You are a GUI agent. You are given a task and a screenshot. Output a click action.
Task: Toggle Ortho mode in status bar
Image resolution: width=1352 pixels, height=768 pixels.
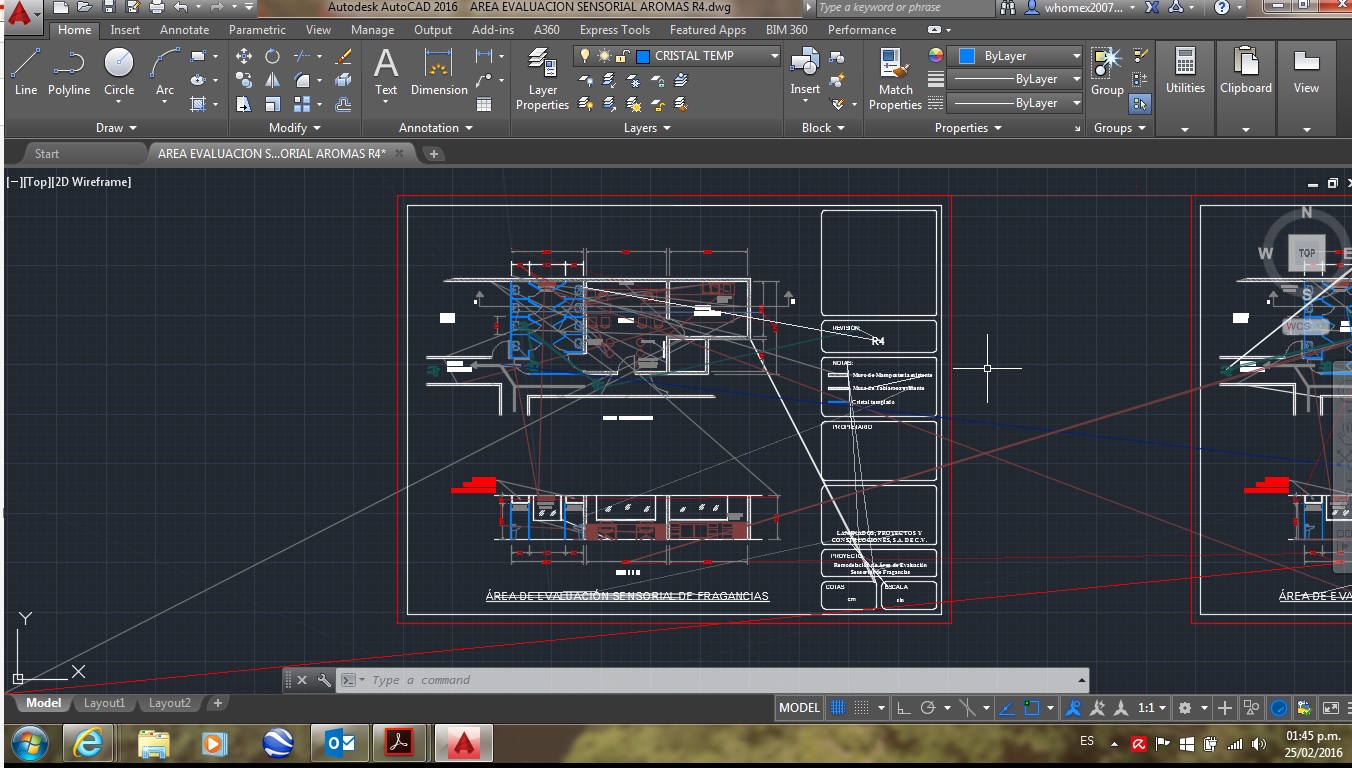click(x=904, y=707)
